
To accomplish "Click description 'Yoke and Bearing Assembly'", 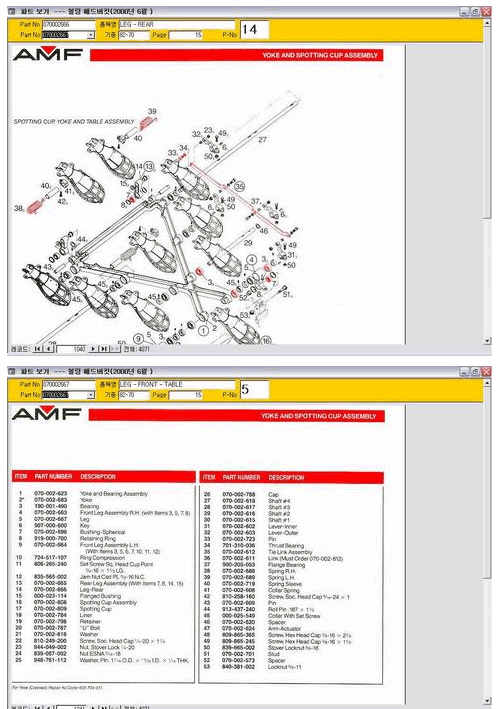I will [114, 494].
